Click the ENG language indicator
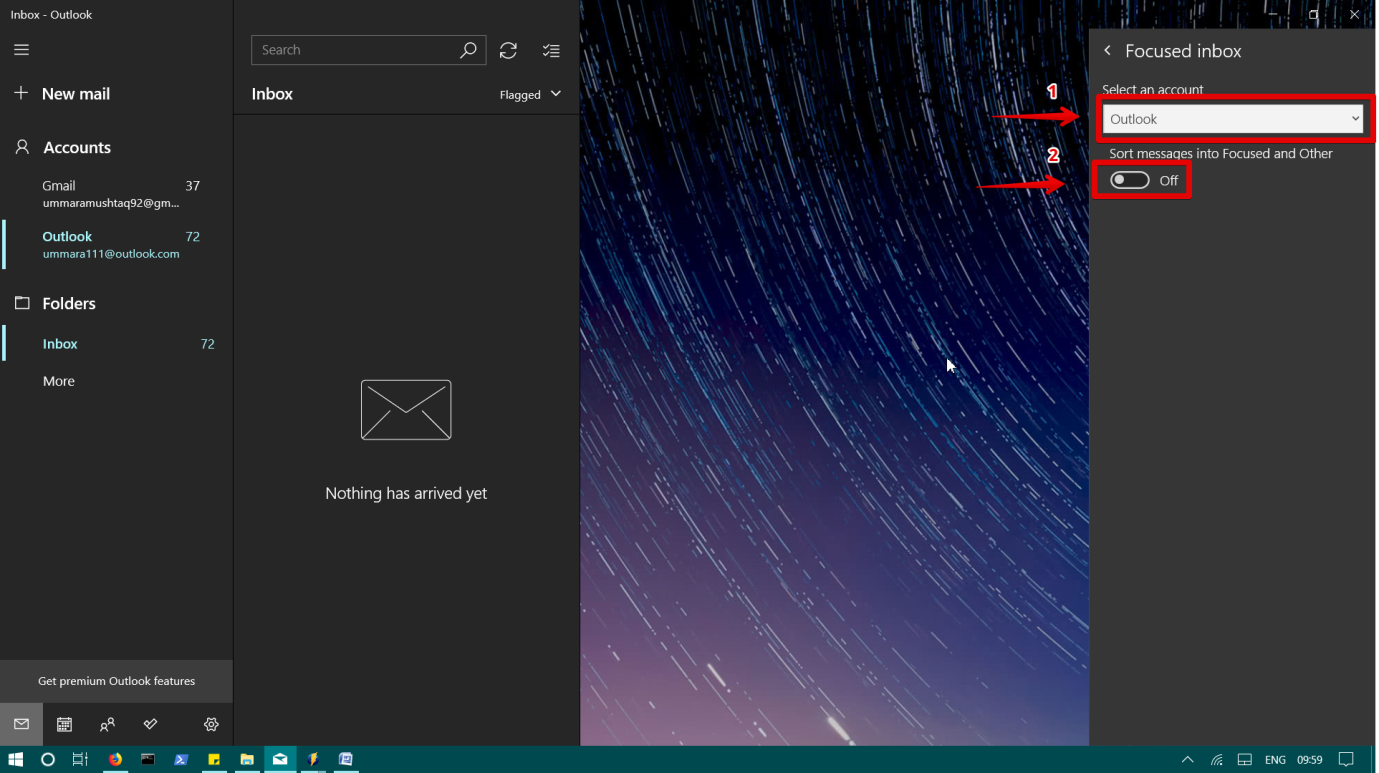The height and width of the screenshot is (773, 1379). click(1275, 760)
